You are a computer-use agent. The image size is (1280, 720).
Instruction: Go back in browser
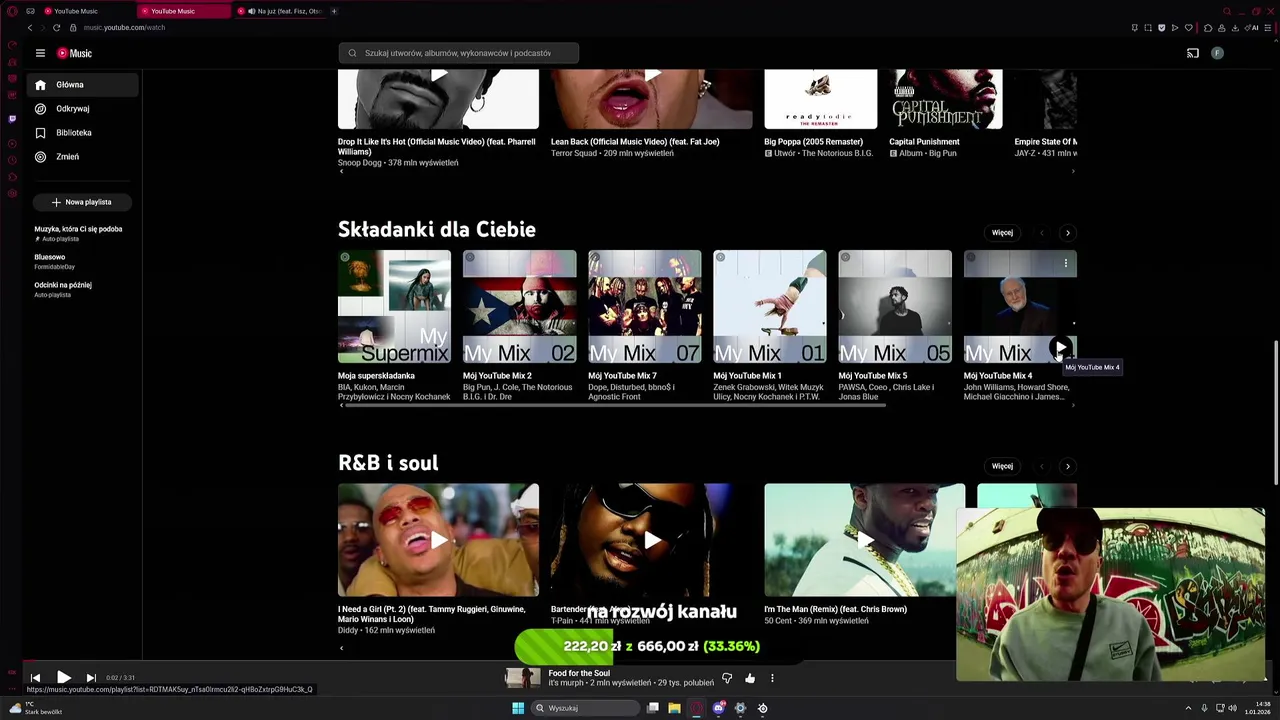click(30, 27)
